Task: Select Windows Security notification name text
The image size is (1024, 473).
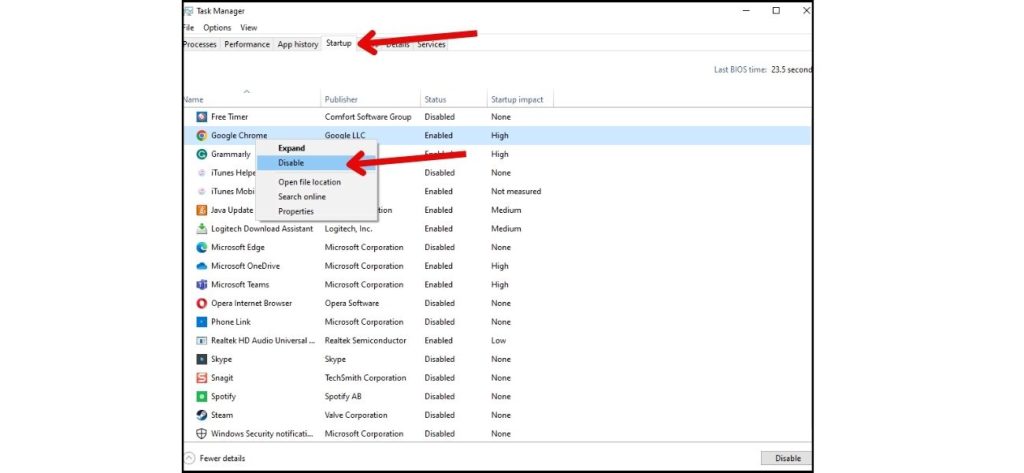Action: coord(262,434)
